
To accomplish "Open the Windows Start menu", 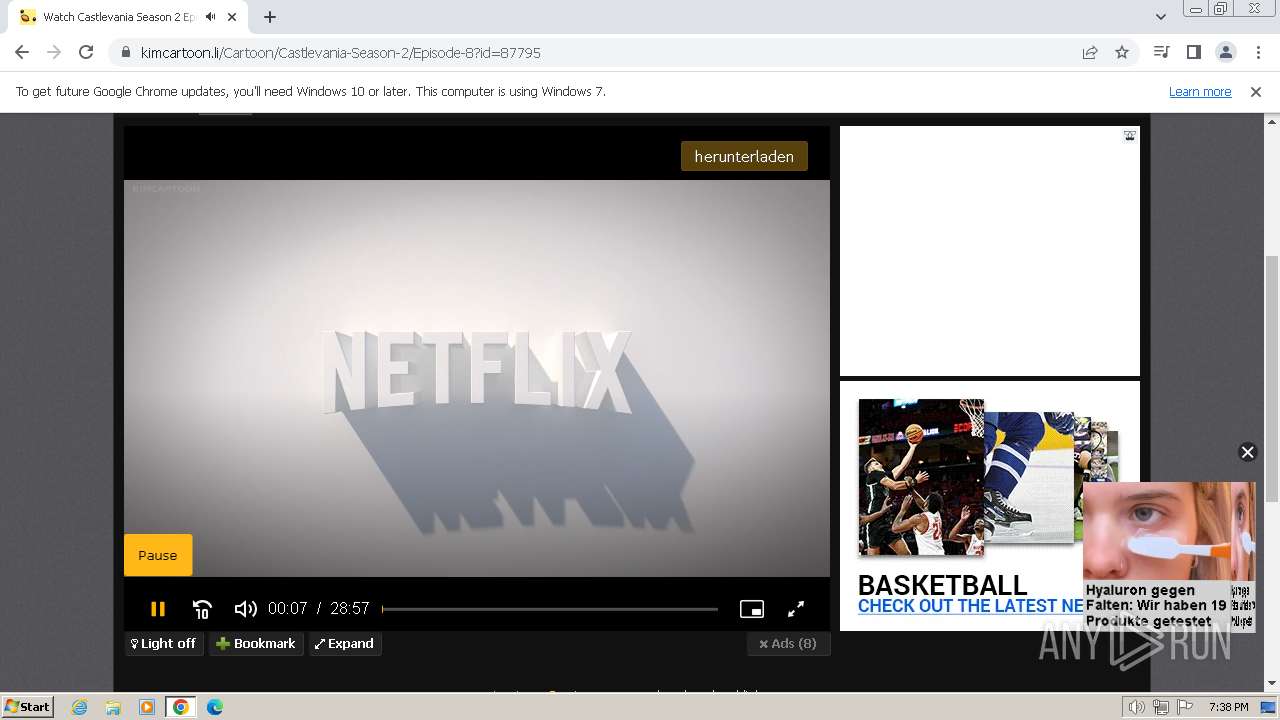I will 27,706.
